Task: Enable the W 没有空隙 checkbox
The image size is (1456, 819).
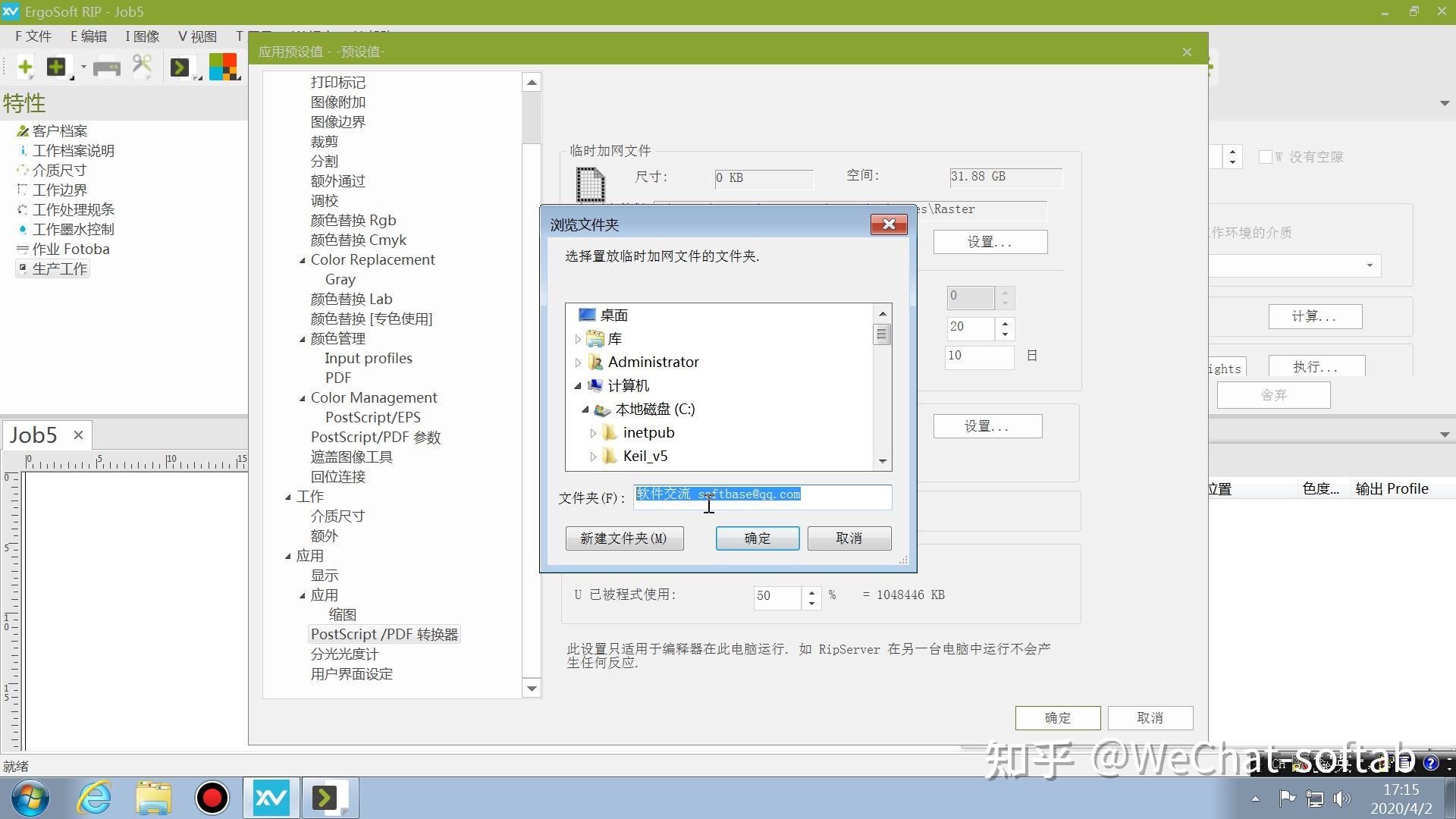Action: click(1266, 157)
